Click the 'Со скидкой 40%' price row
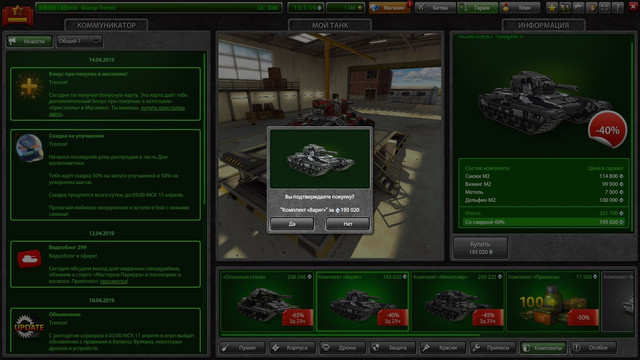The height and width of the screenshot is (360, 640). 544,222
